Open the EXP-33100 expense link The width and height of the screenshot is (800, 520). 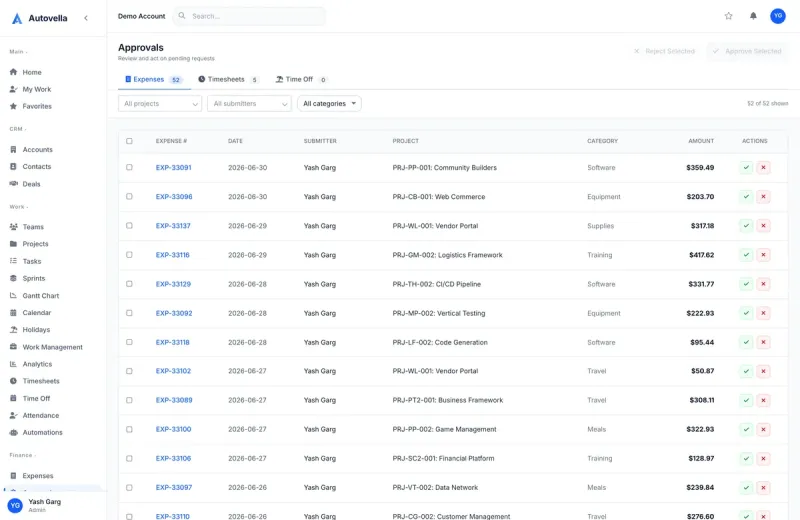(173, 429)
